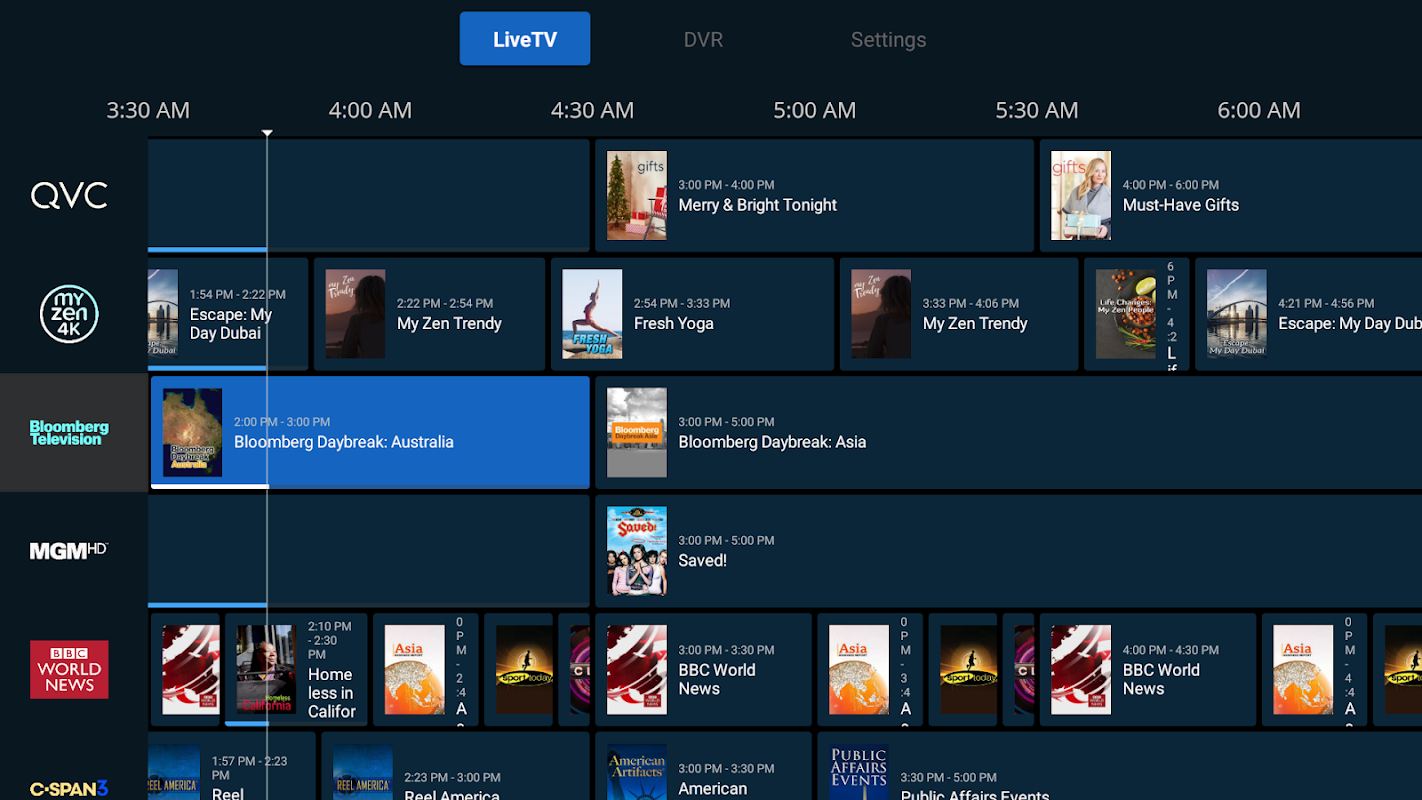Choose My Zen Trendy at 3:33 PM
Image resolution: width=1422 pixels, height=800 pixels.
[x=959, y=314]
